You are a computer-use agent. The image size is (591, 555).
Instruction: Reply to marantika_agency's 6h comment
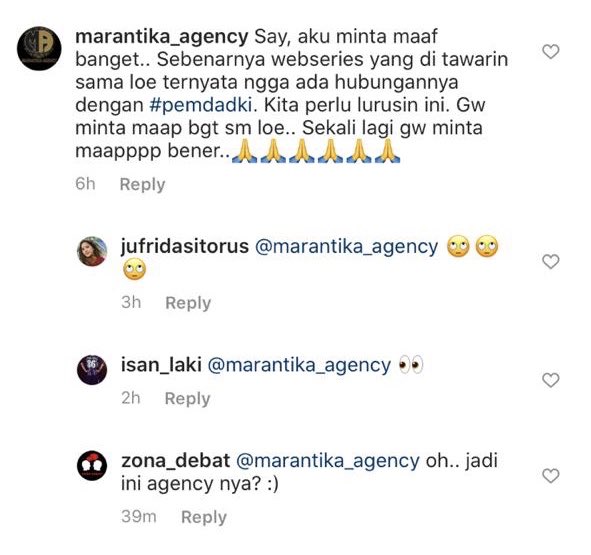142,184
